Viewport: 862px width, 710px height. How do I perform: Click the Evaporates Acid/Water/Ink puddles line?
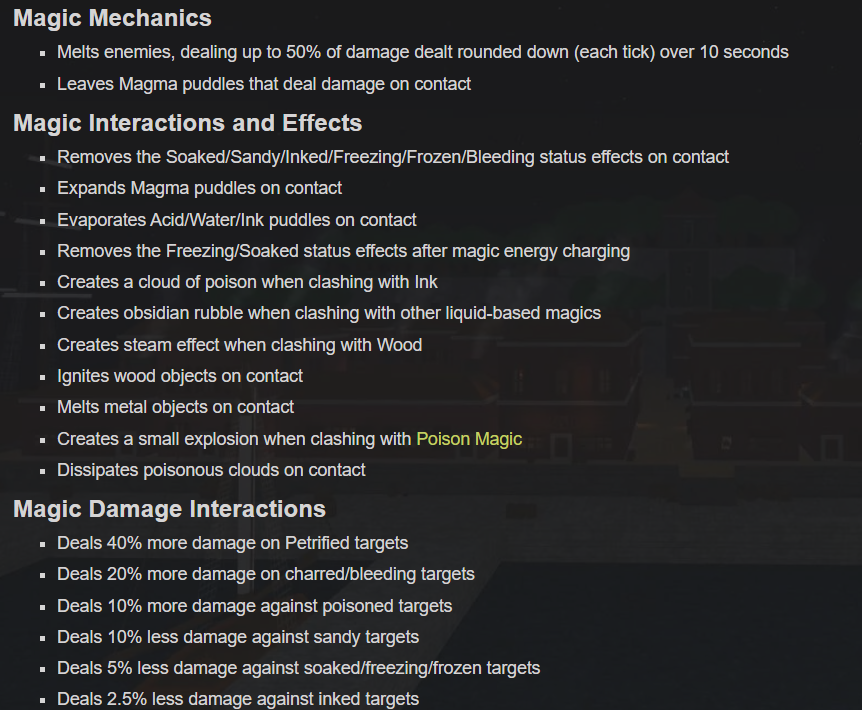237,220
